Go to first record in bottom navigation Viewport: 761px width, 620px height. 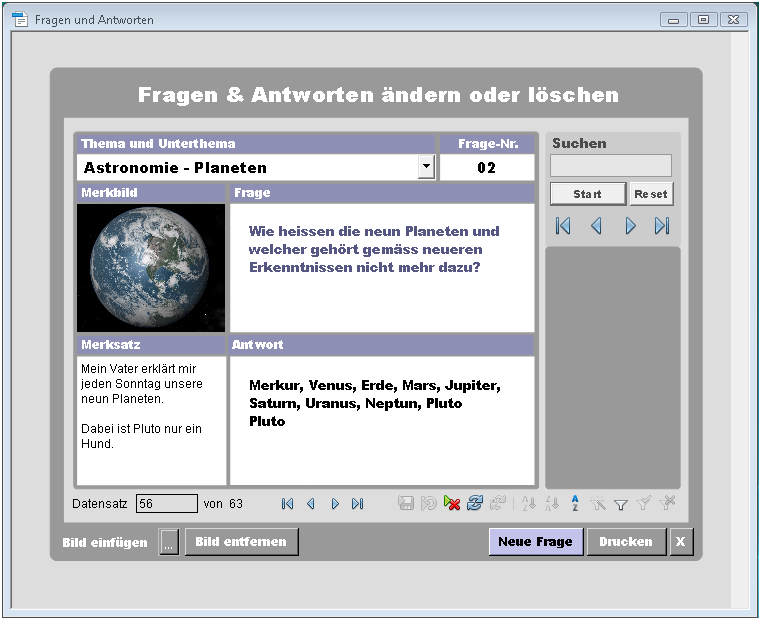287,504
